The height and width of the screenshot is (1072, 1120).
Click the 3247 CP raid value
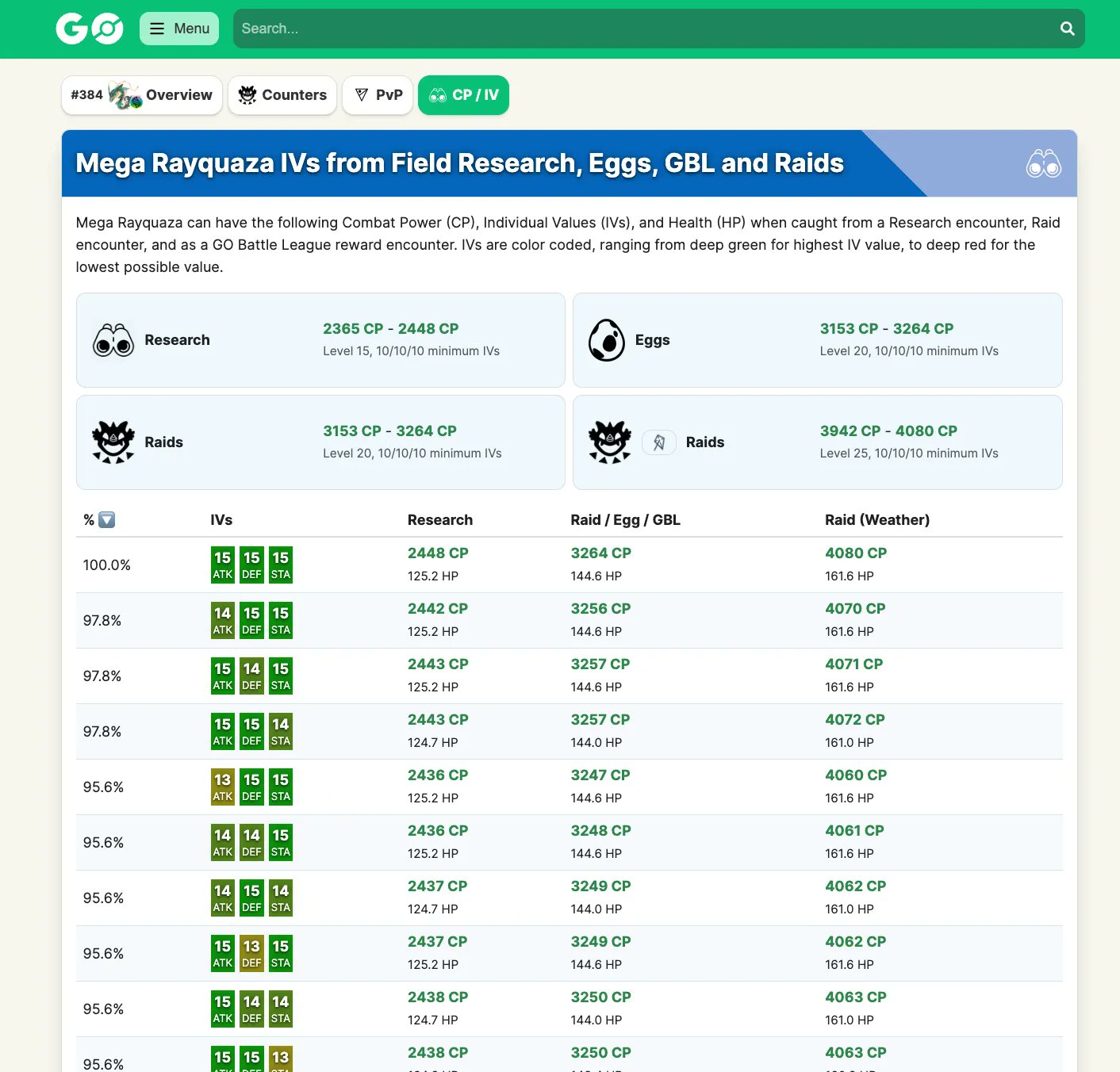pyautogui.click(x=600, y=775)
